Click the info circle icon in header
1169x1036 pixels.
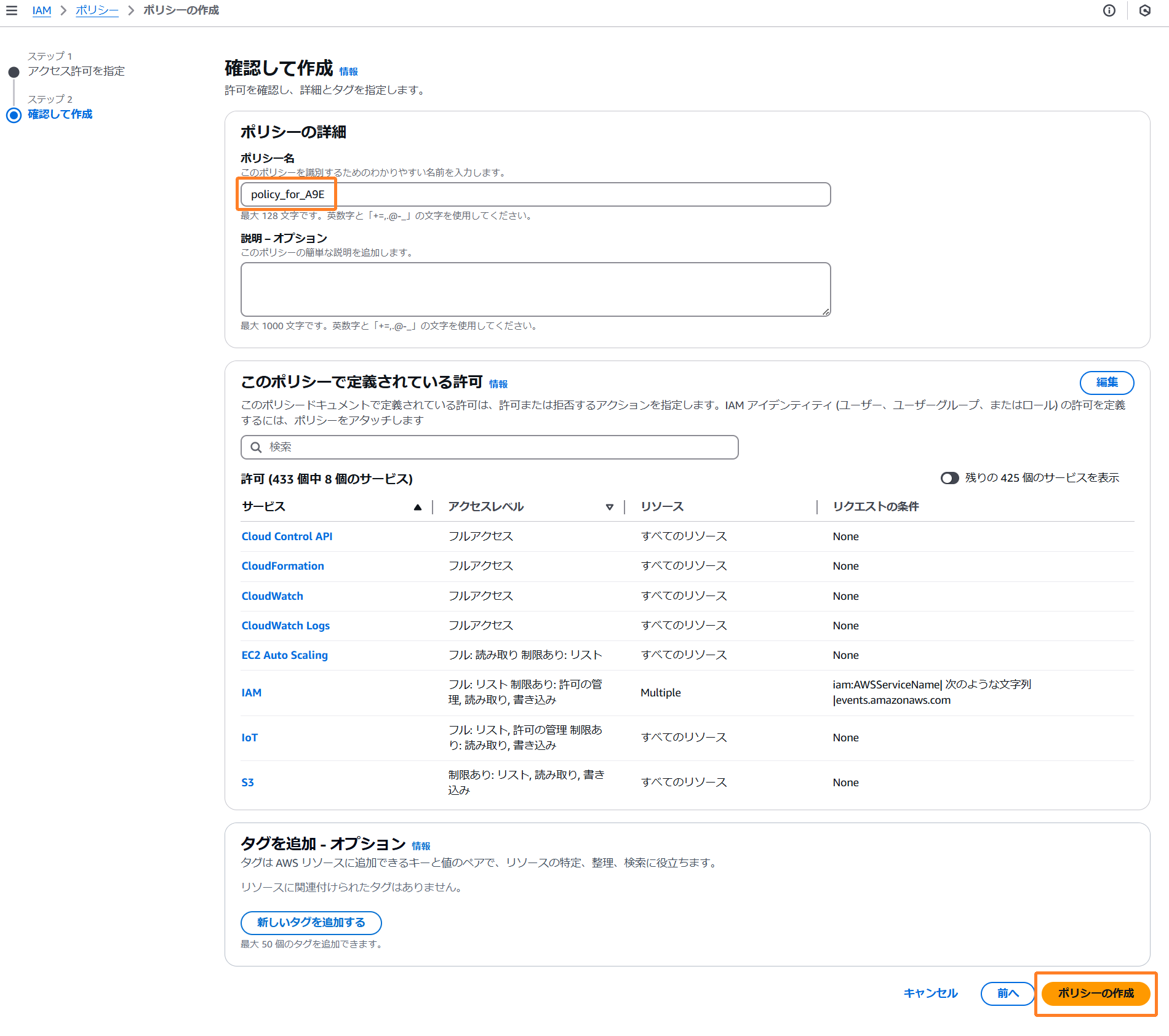coord(1109,10)
